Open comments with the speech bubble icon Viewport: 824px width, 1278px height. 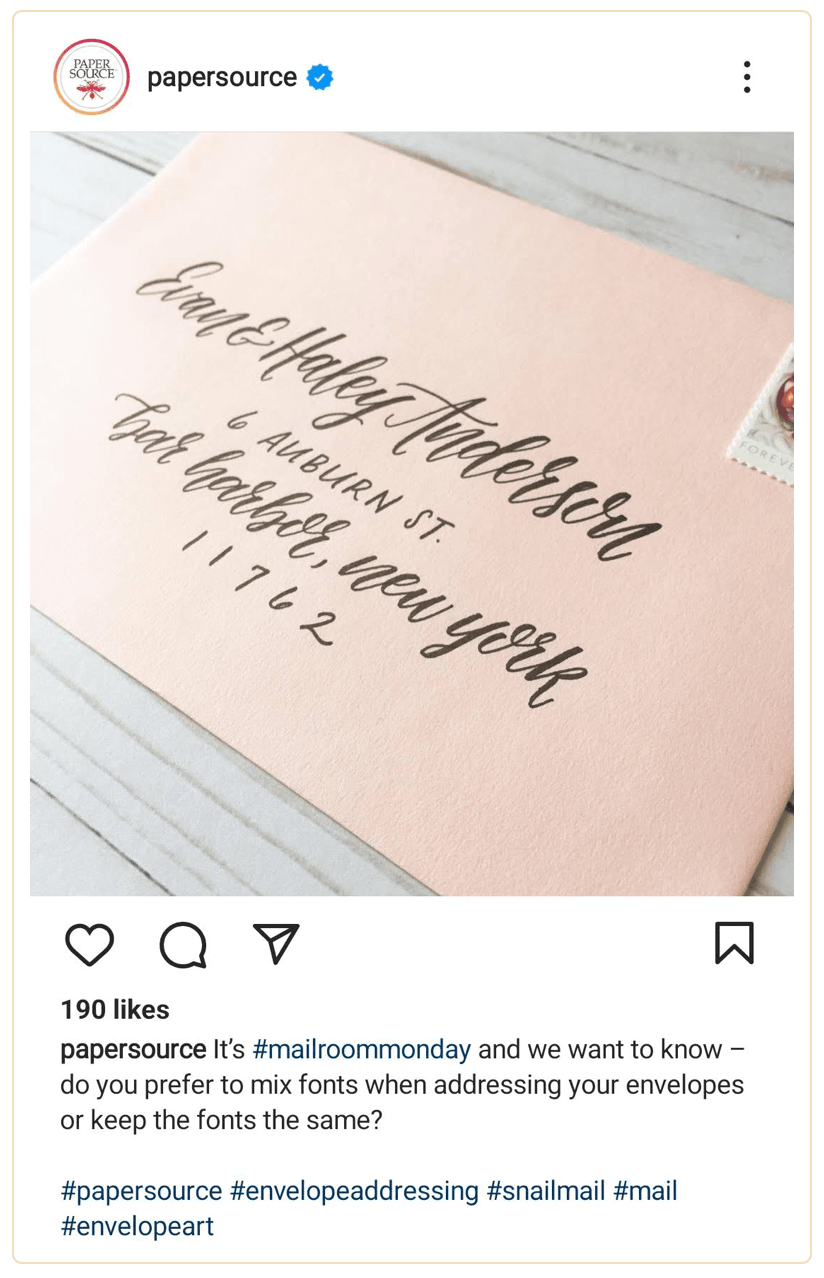coord(183,944)
